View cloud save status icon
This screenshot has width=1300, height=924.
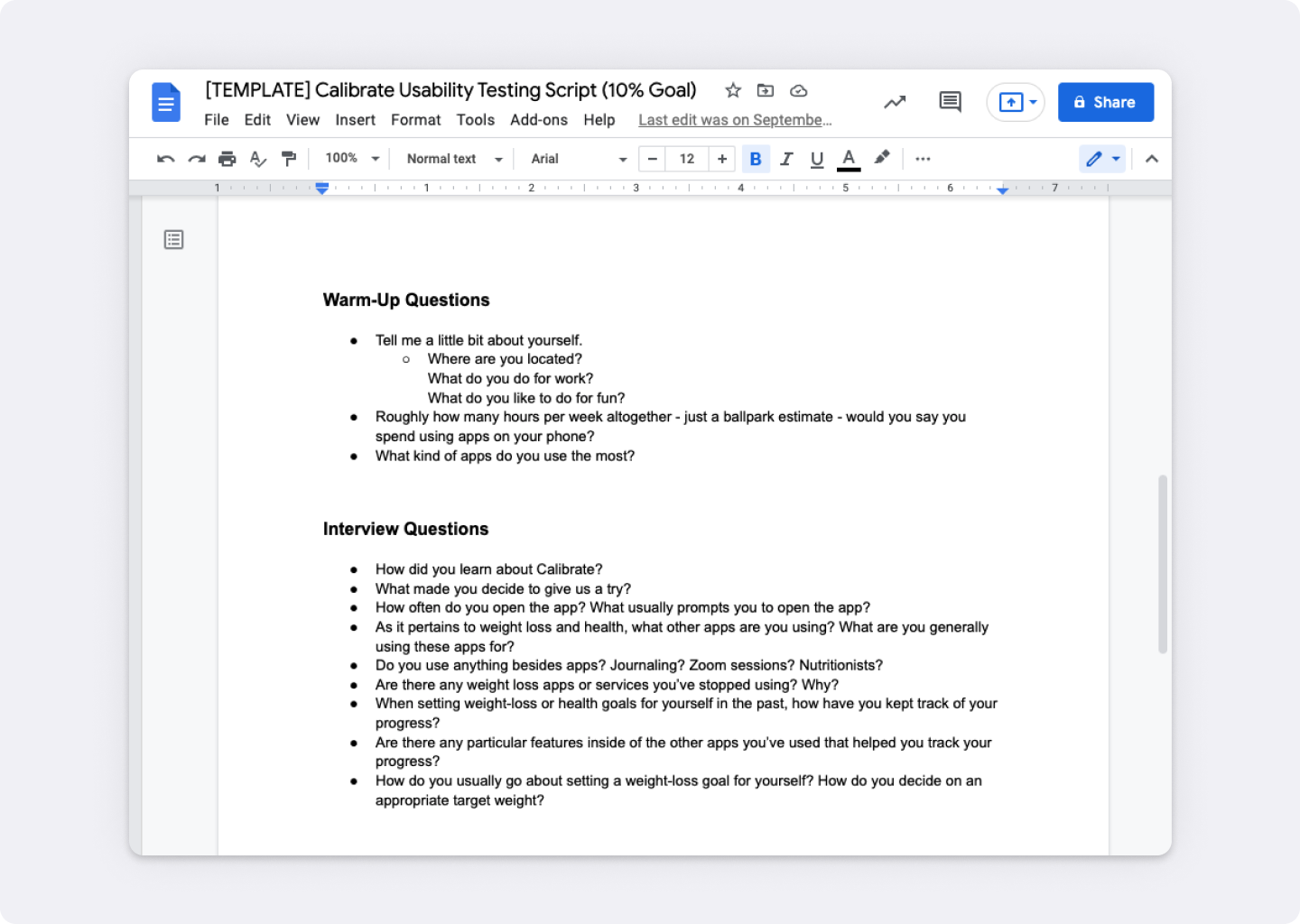click(798, 90)
